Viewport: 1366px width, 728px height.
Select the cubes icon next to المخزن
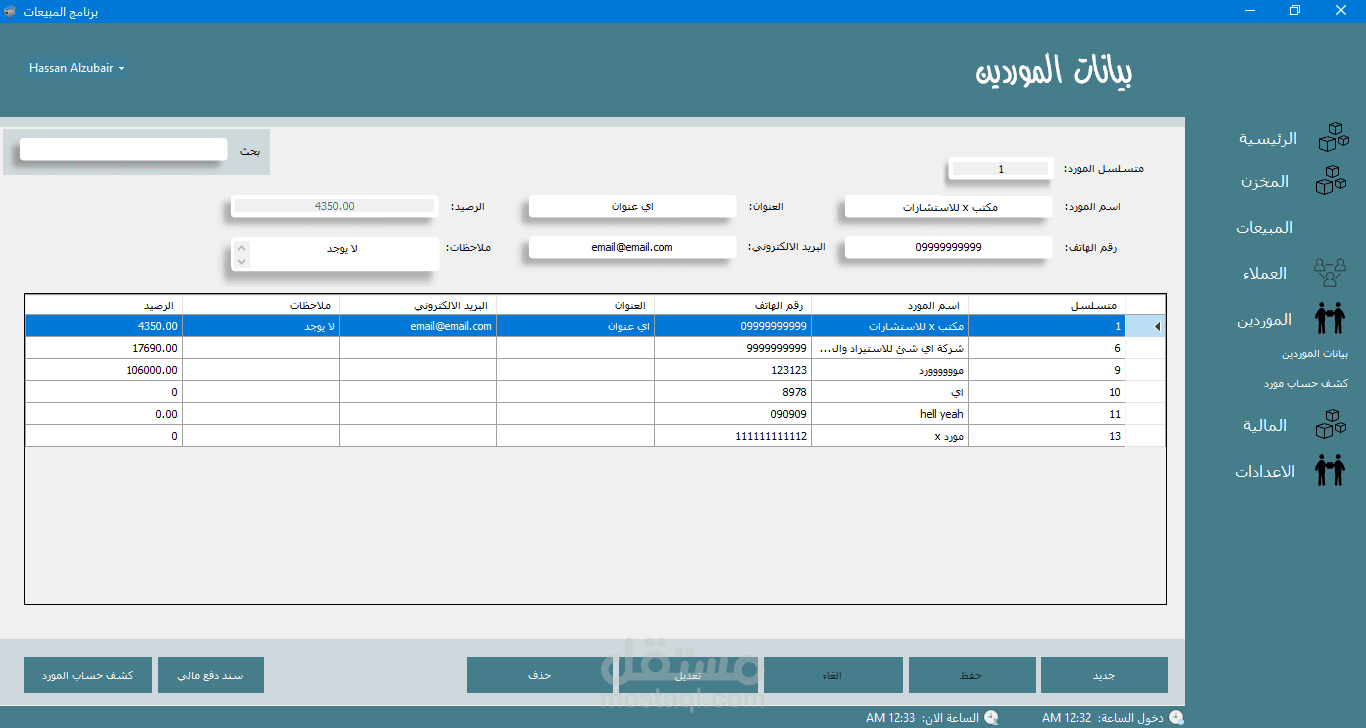1331,181
